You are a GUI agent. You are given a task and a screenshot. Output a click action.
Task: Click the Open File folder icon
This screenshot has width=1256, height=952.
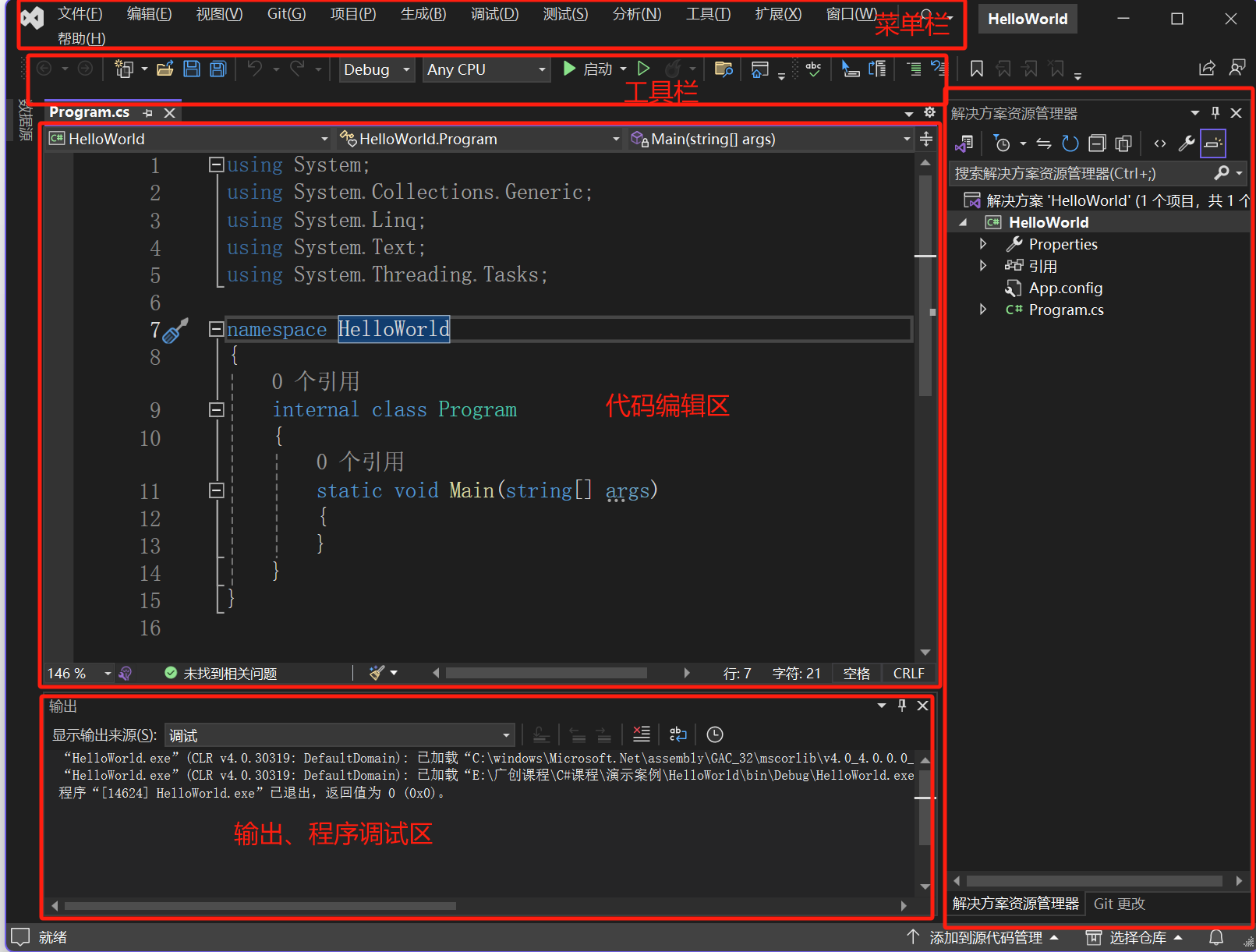tap(165, 69)
